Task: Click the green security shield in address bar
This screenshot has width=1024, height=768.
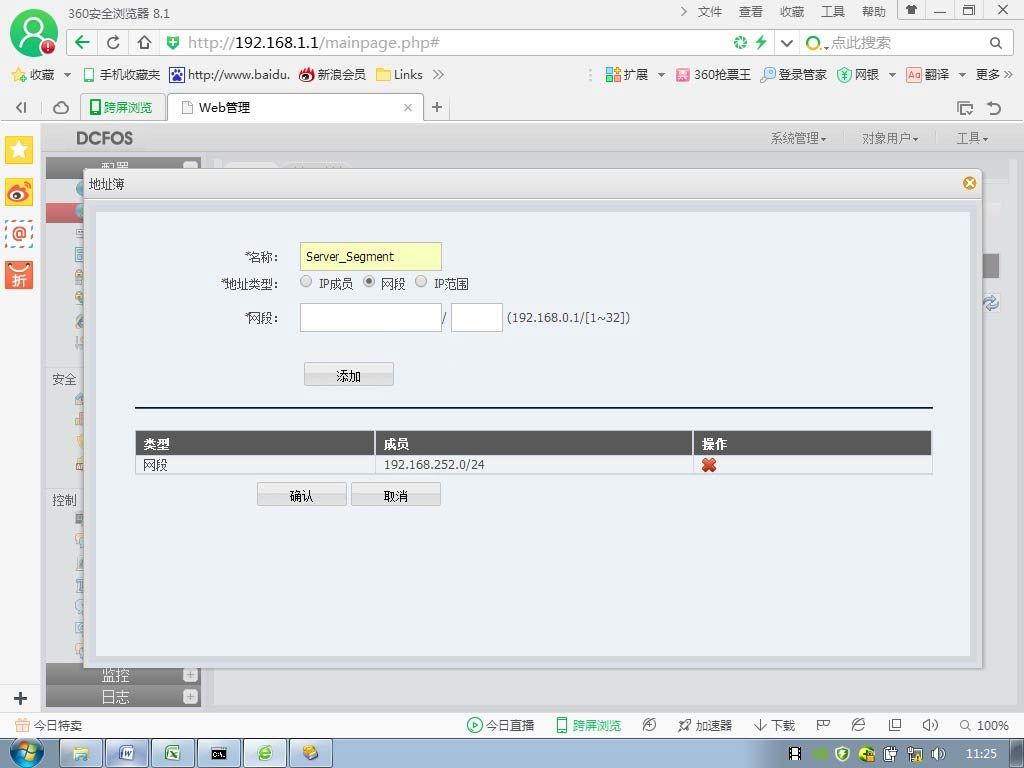Action: [172, 43]
